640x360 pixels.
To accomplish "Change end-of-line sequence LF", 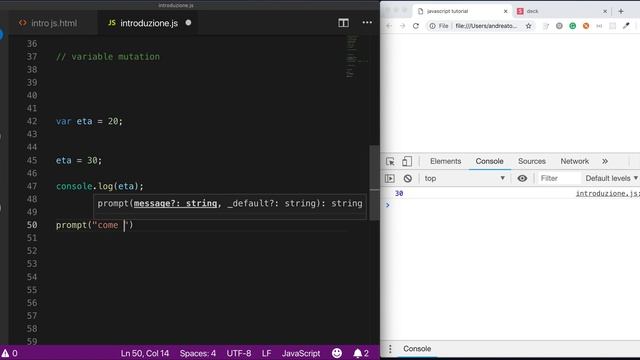I will tap(266, 353).
